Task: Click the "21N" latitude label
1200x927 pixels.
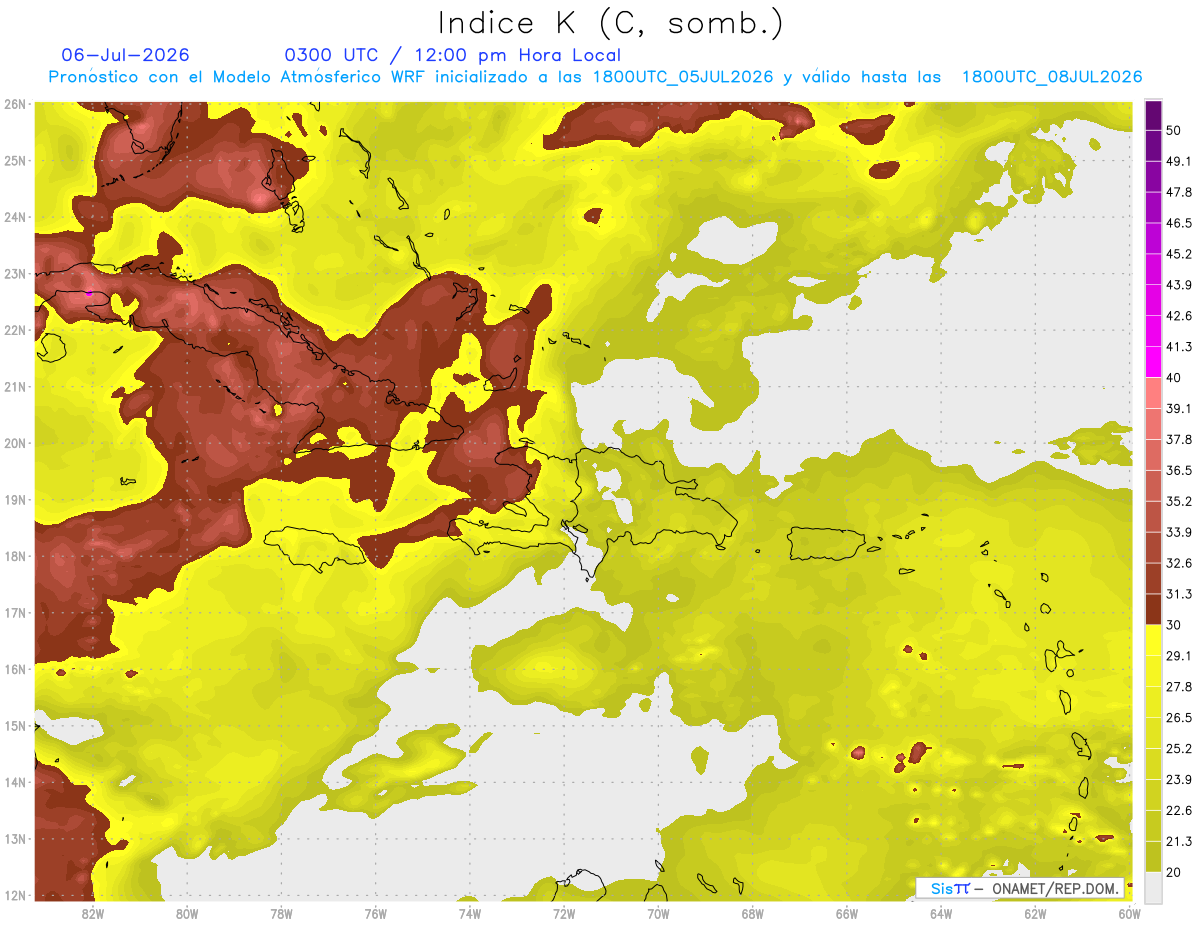Action: [14, 387]
